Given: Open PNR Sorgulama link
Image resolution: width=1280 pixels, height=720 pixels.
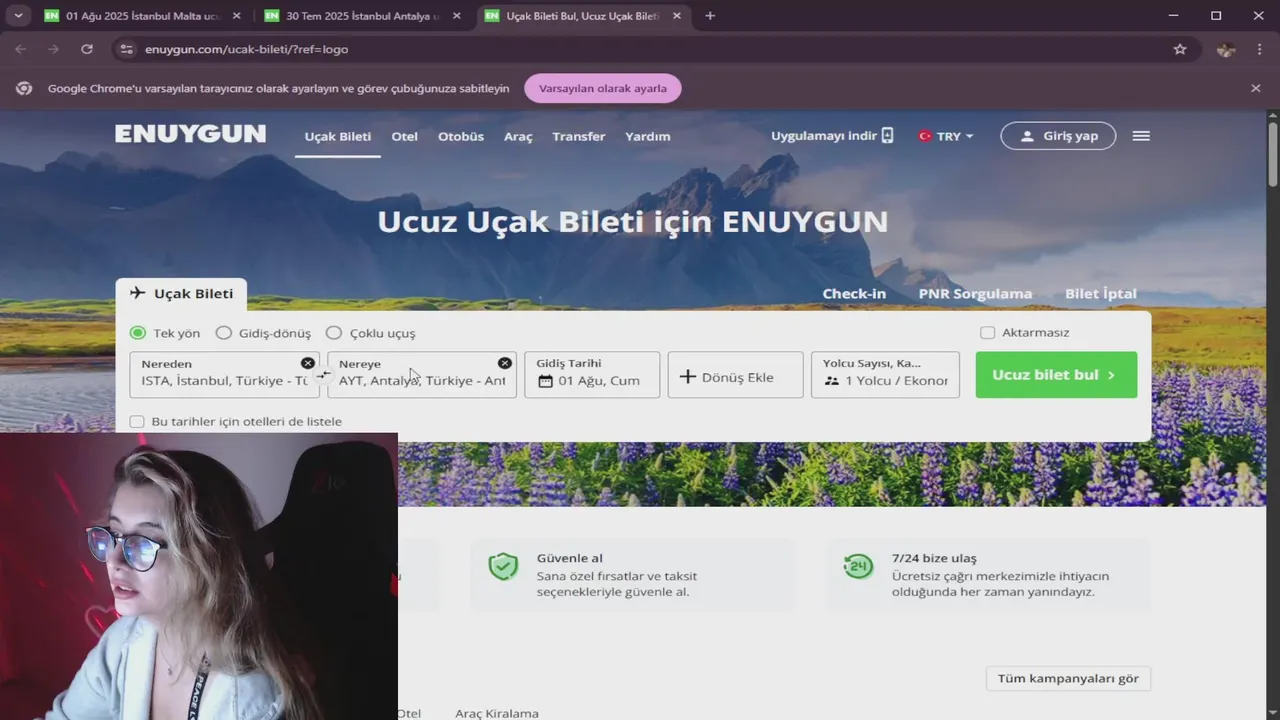Looking at the screenshot, I should coord(975,293).
